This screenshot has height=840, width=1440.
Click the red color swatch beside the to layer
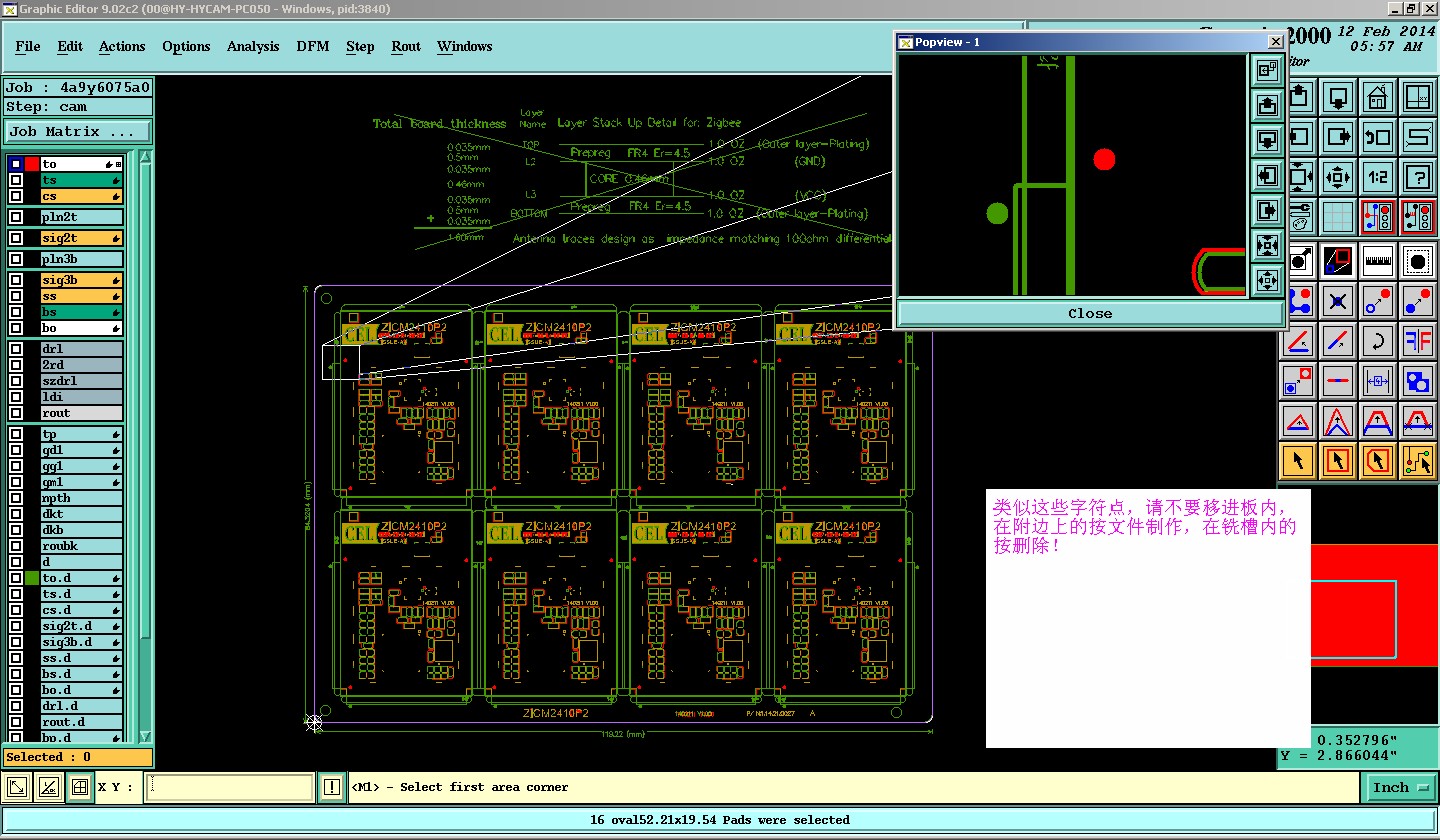[x=32, y=163]
